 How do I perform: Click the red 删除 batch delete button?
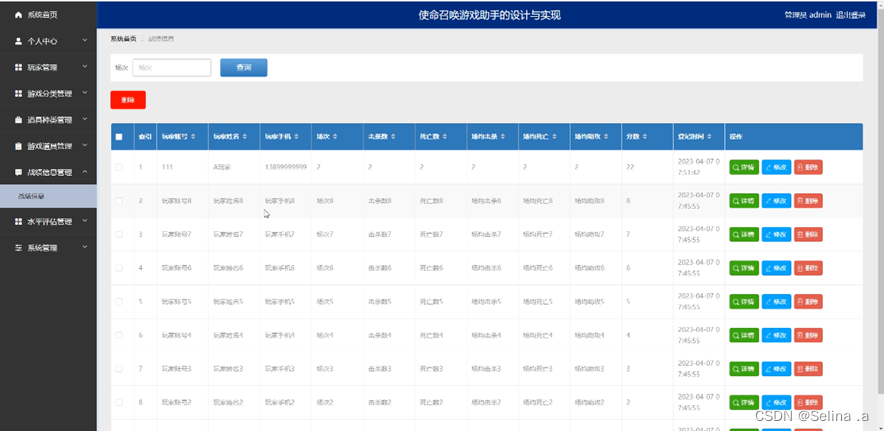[x=128, y=100]
